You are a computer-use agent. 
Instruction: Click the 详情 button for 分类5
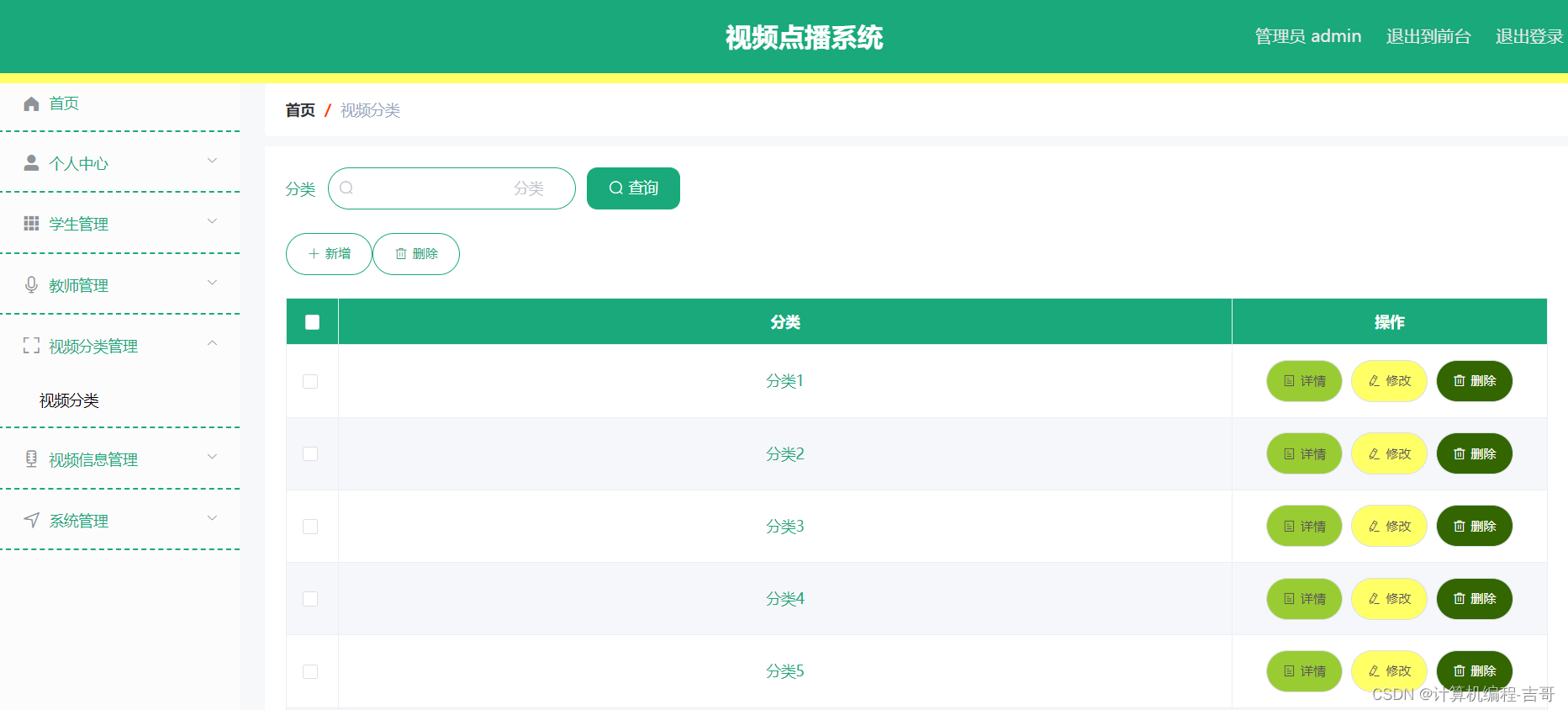click(x=1304, y=671)
